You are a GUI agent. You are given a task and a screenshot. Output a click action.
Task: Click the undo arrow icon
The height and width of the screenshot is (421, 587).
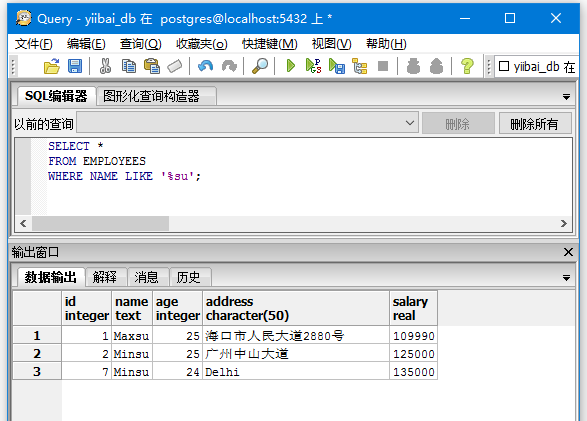pyautogui.click(x=206, y=66)
